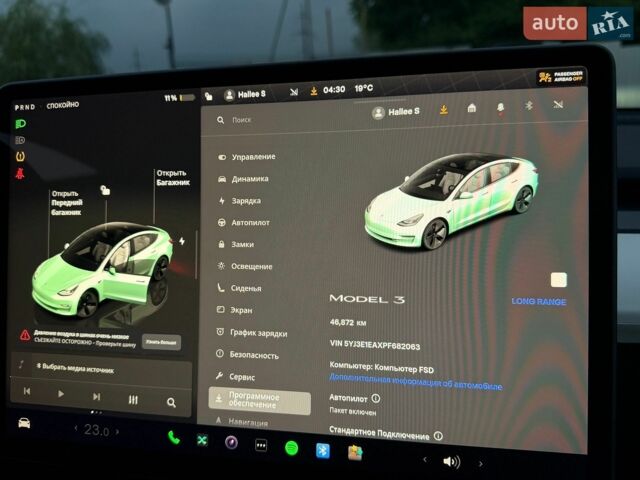Screen dimensions: 640x480
Task: Open the Phone app icon
Action: 174,438
